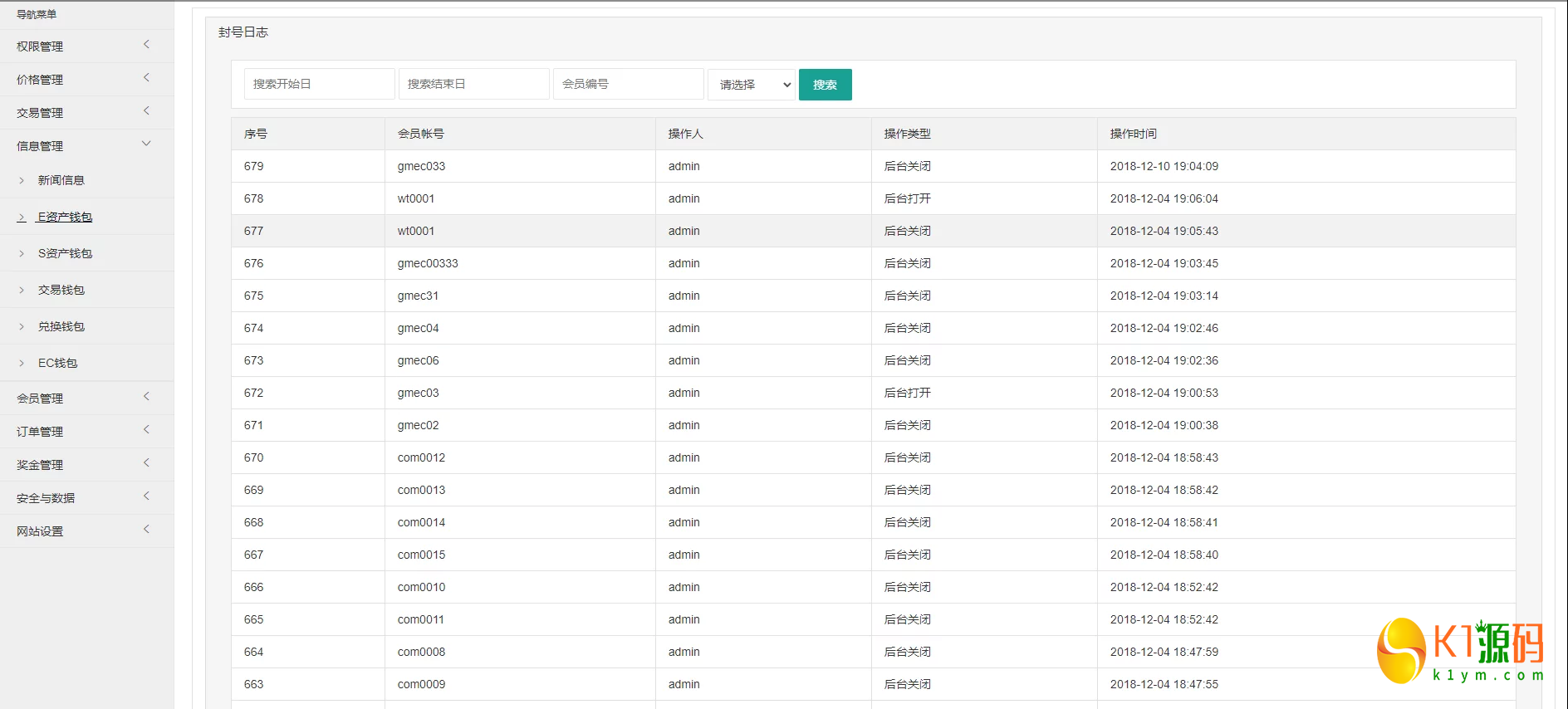
Task: Click timestamp 2018-12-04 19:05:43
Action: tap(1164, 231)
